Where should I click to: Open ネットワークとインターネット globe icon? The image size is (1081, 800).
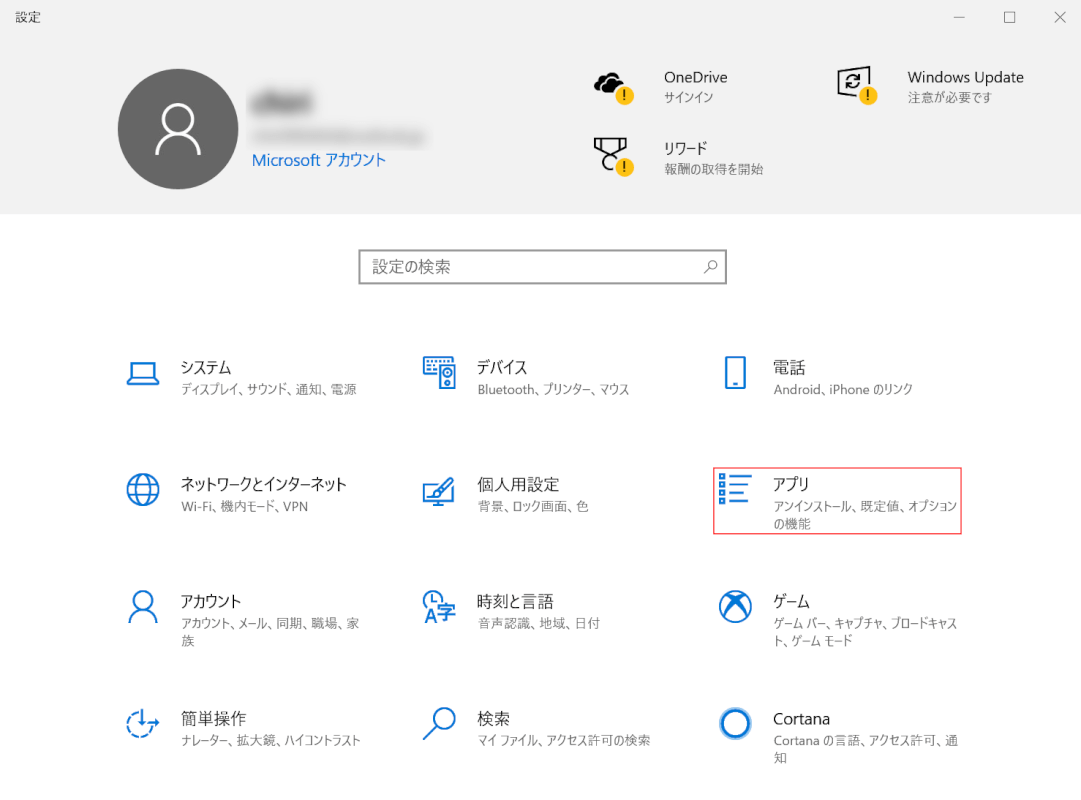[143, 490]
